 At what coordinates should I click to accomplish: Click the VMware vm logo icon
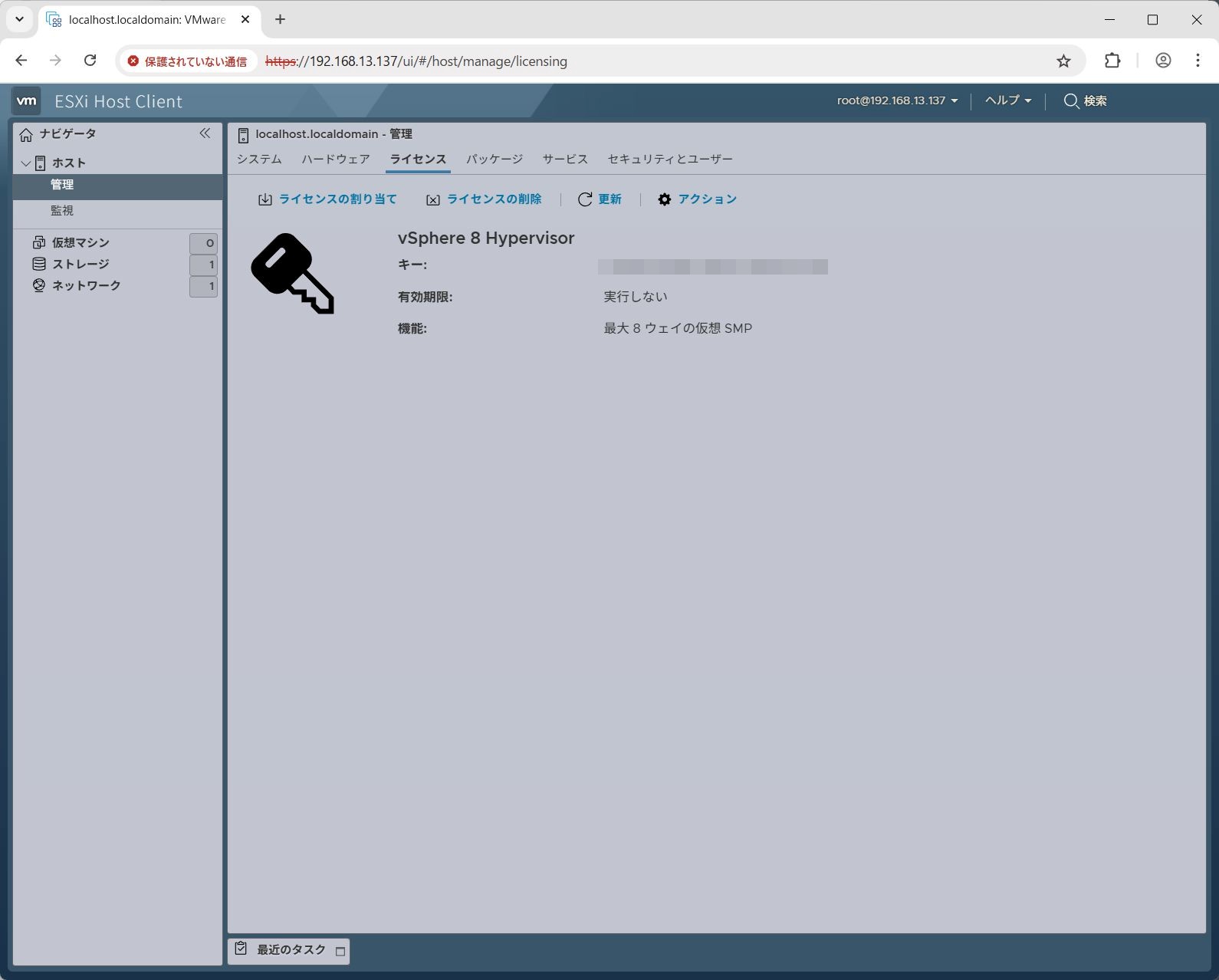27,101
